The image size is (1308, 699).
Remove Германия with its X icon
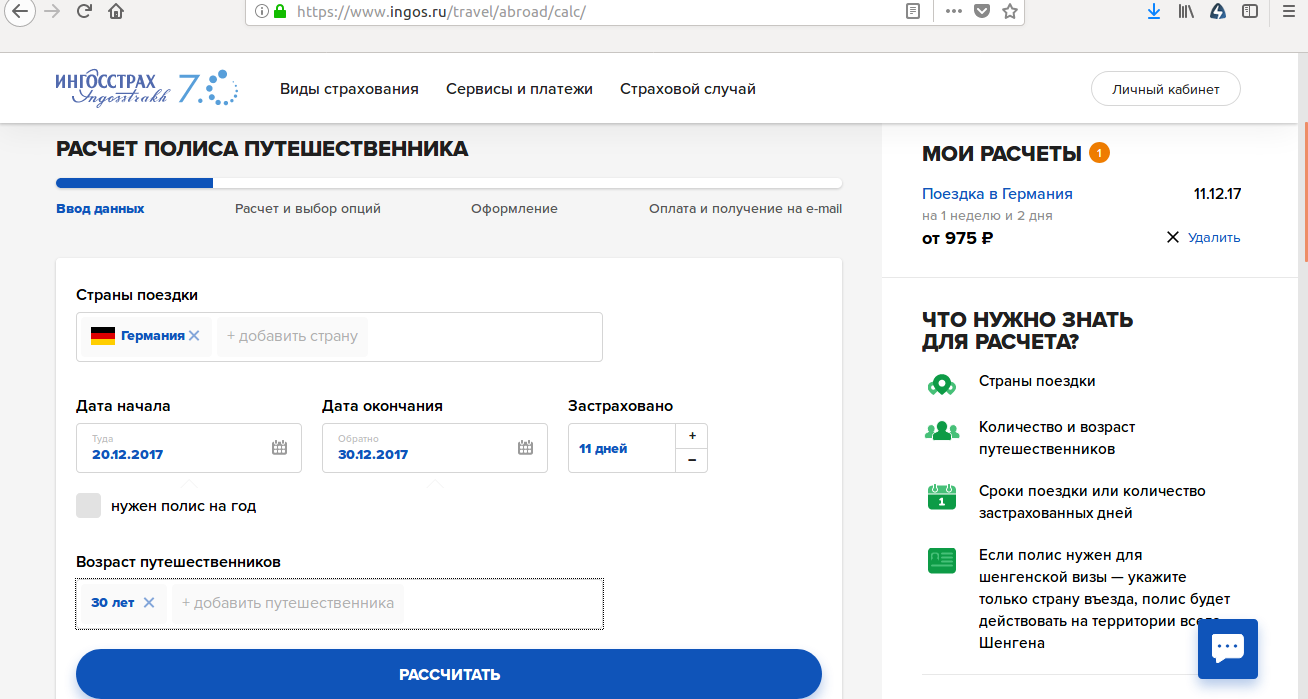point(194,336)
